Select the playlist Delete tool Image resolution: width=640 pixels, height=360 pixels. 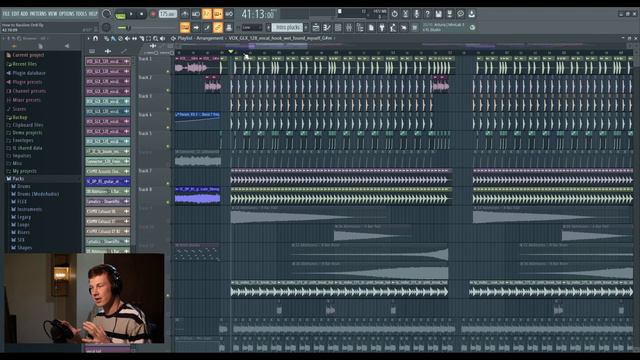(x=120, y=38)
